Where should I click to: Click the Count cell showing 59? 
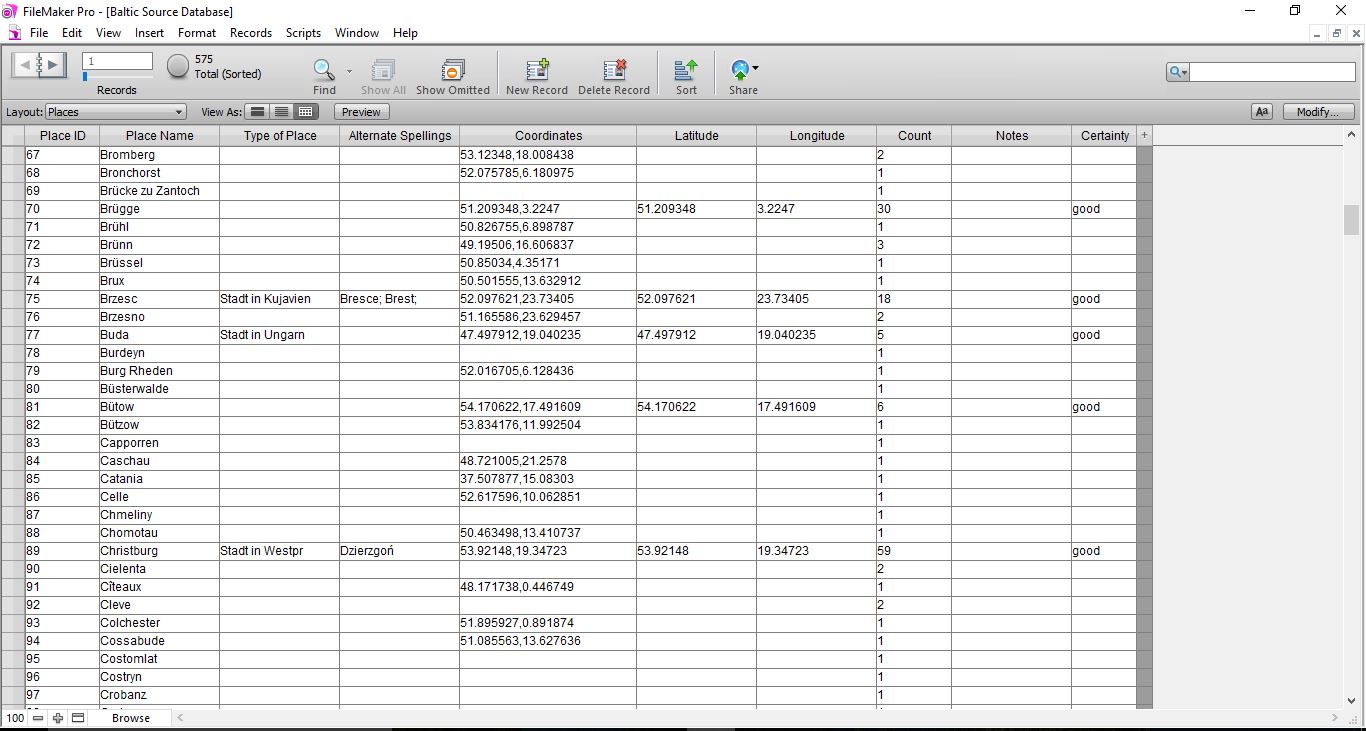[x=914, y=551]
